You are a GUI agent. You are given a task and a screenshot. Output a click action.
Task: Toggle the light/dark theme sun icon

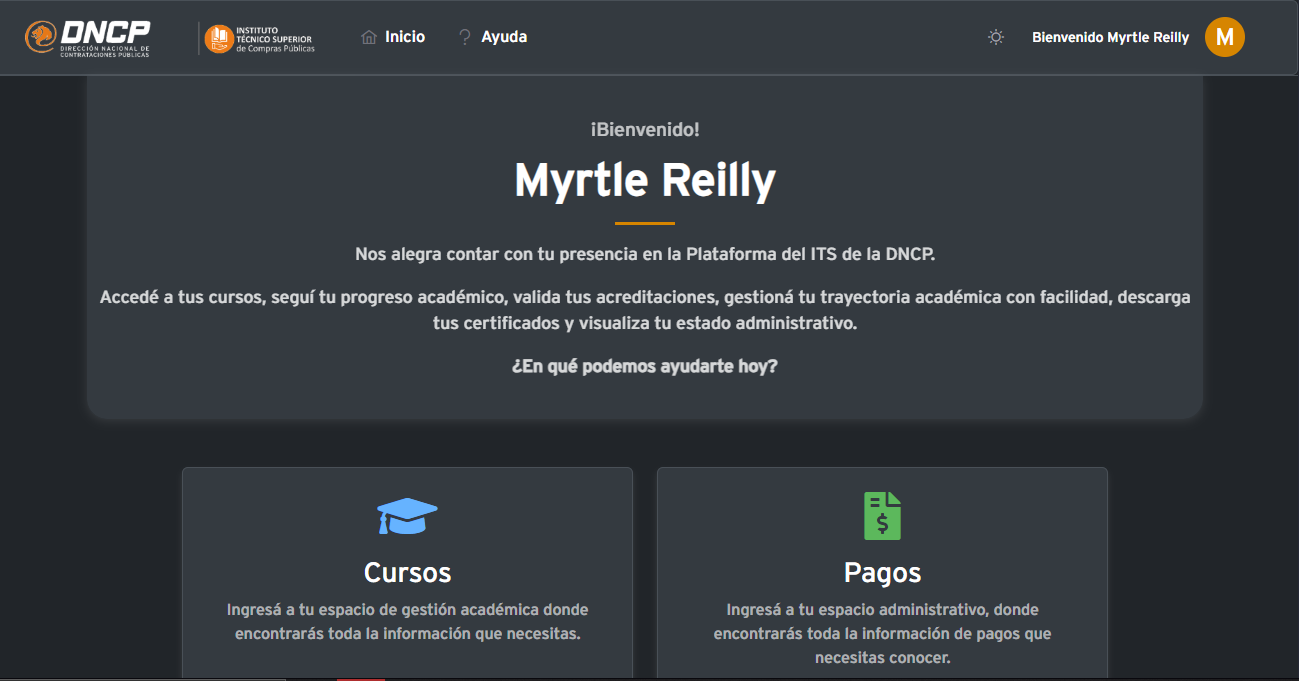coord(995,37)
